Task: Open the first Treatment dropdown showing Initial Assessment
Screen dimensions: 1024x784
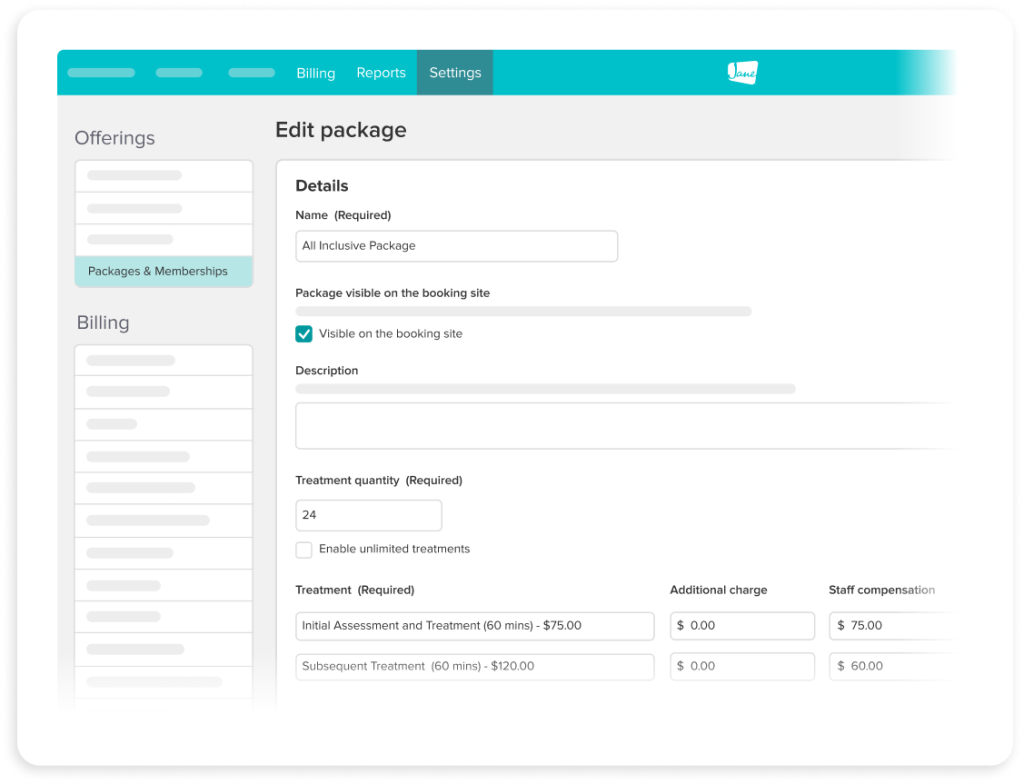Action: click(x=474, y=625)
